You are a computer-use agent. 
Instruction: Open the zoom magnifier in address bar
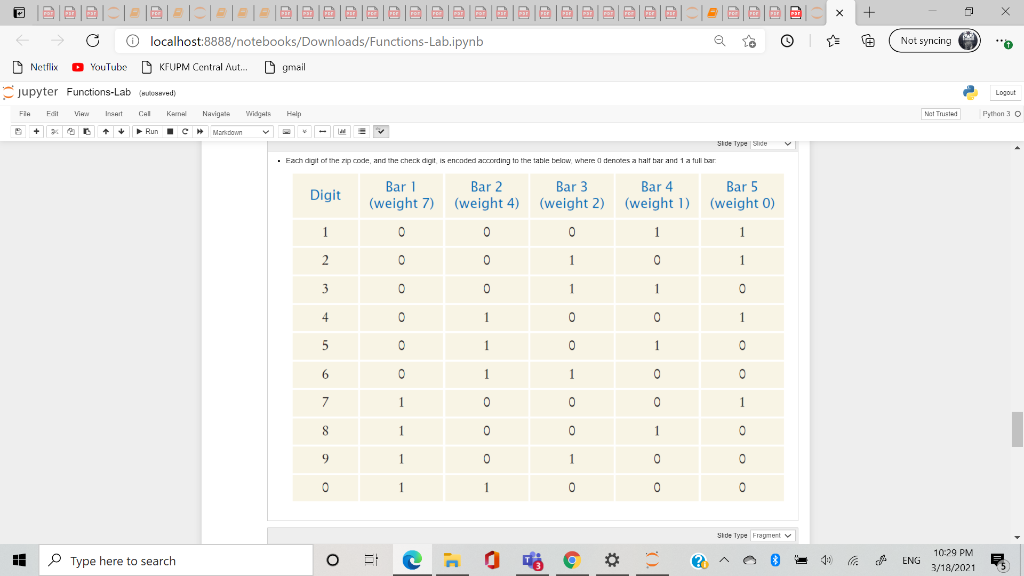720,41
